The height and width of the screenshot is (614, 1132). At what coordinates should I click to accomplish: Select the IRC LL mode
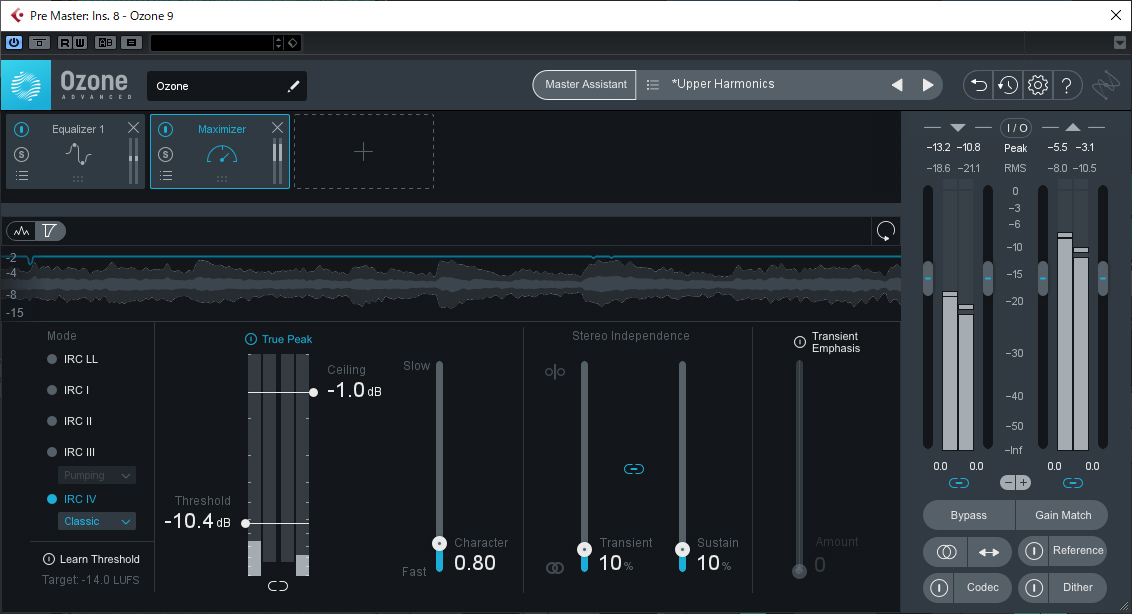[72, 359]
